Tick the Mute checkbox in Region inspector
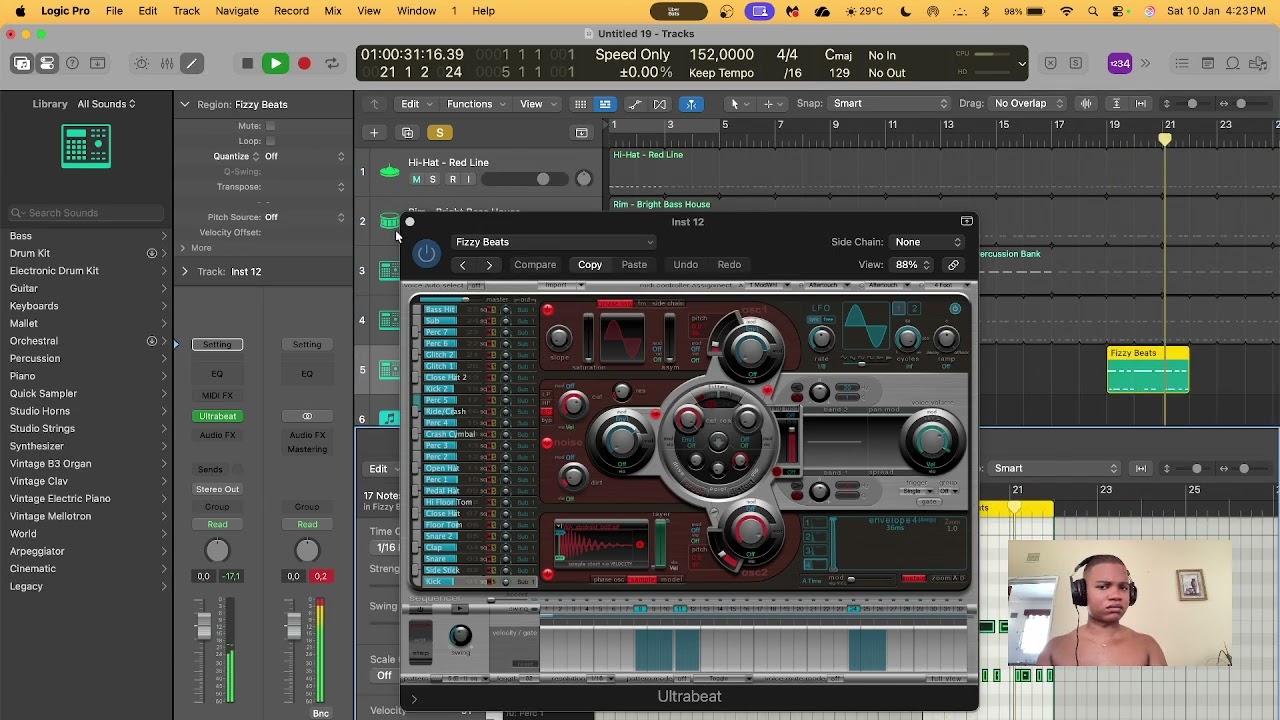The width and height of the screenshot is (1280, 720). point(270,126)
